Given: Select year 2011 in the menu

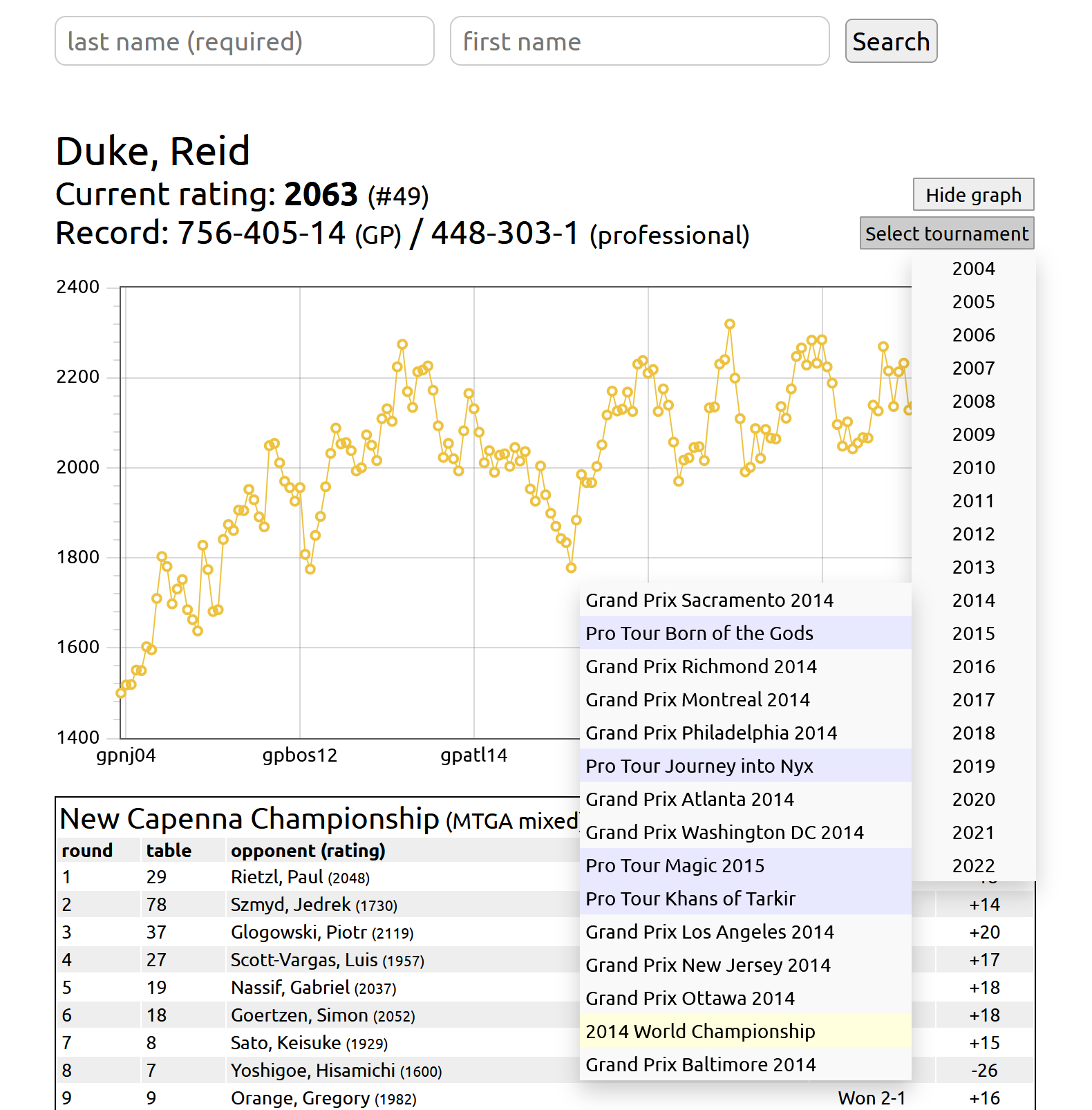Looking at the screenshot, I should 973,501.
